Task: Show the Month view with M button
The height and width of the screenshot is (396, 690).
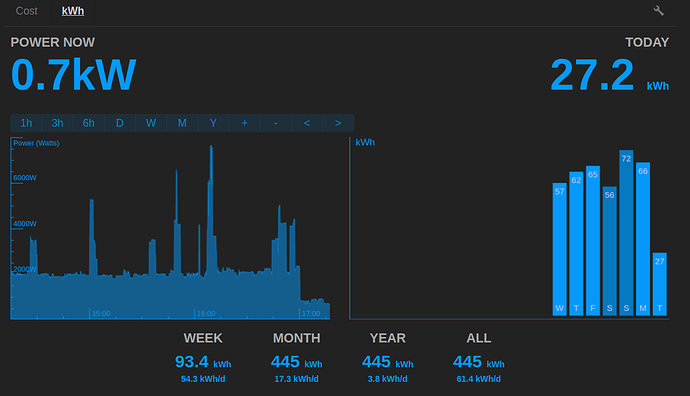Action: click(182, 123)
